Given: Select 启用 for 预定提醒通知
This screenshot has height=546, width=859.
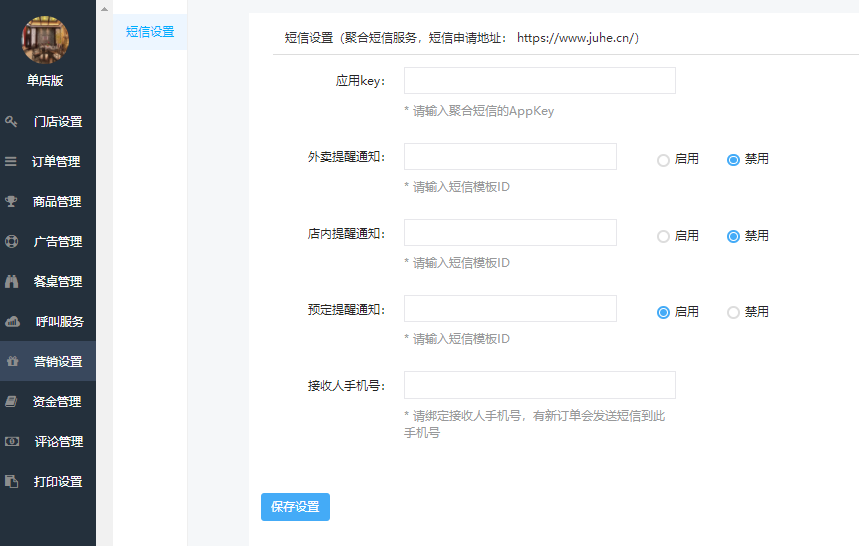Looking at the screenshot, I should pyautogui.click(x=663, y=312).
